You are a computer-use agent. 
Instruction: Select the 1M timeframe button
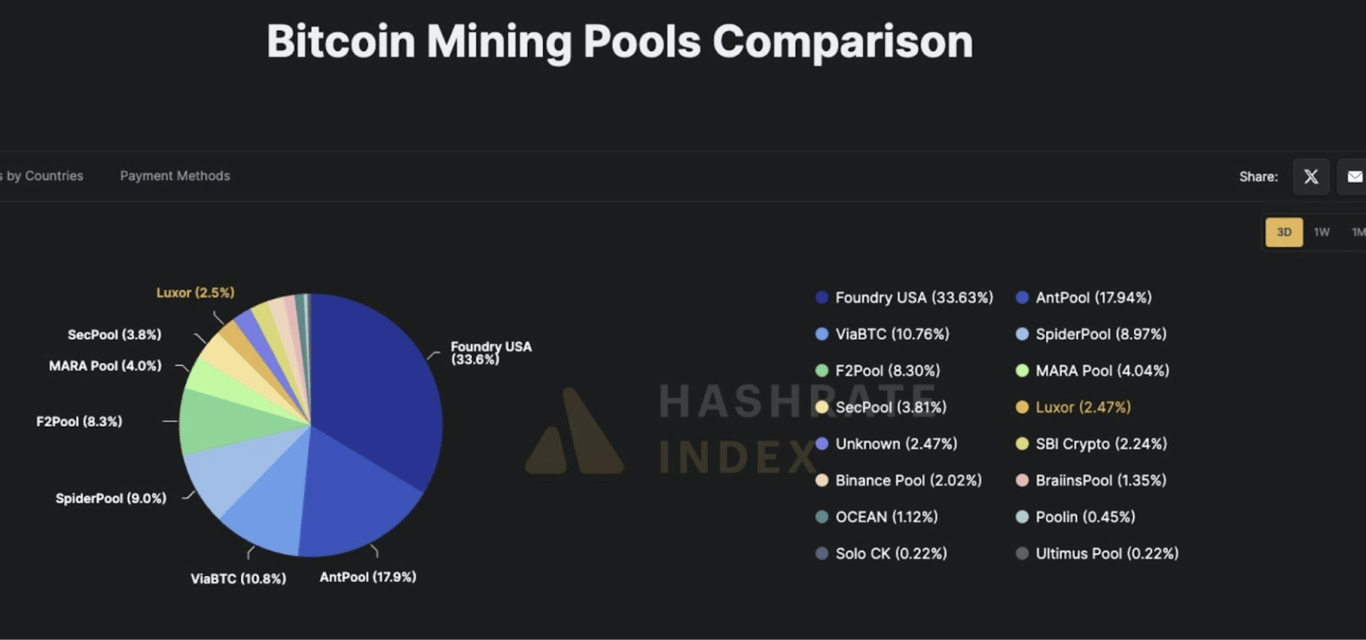click(1358, 231)
